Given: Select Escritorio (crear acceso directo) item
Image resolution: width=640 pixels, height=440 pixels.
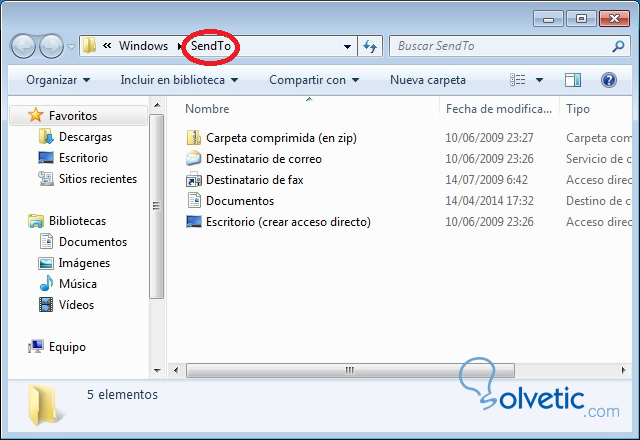Looking at the screenshot, I should click(x=288, y=222).
